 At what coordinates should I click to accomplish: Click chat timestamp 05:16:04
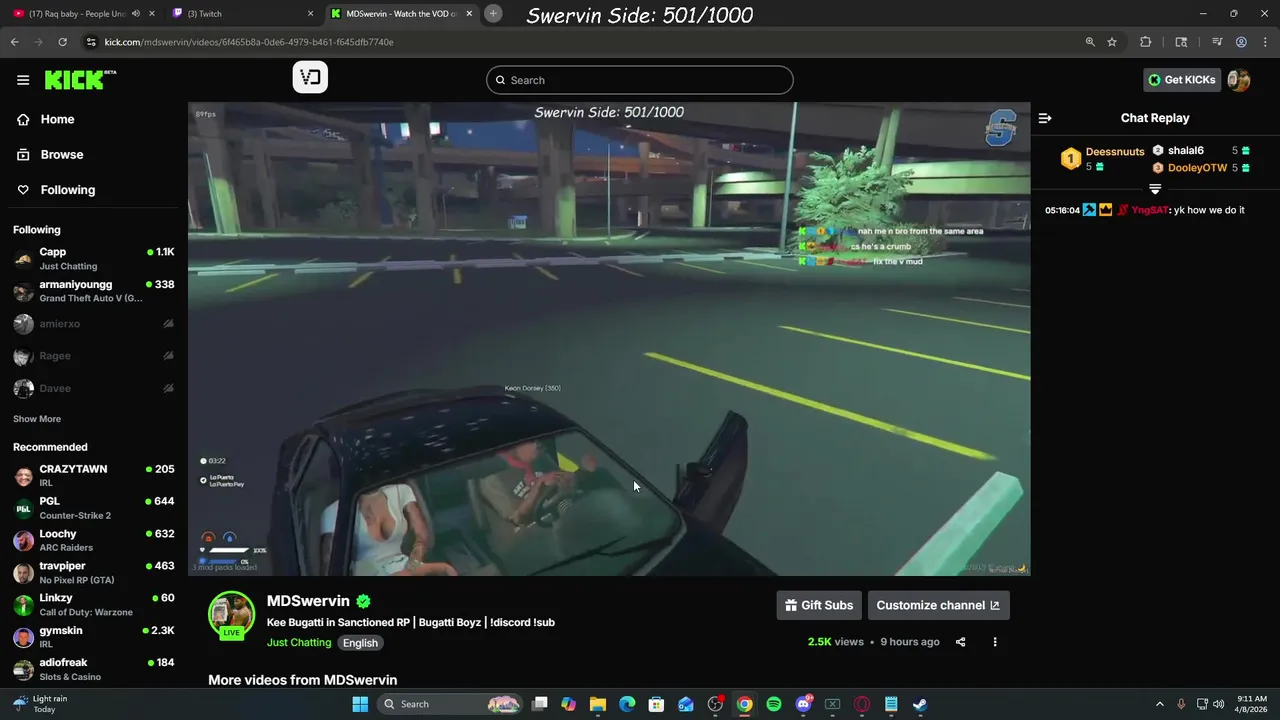pos(1062,210)
